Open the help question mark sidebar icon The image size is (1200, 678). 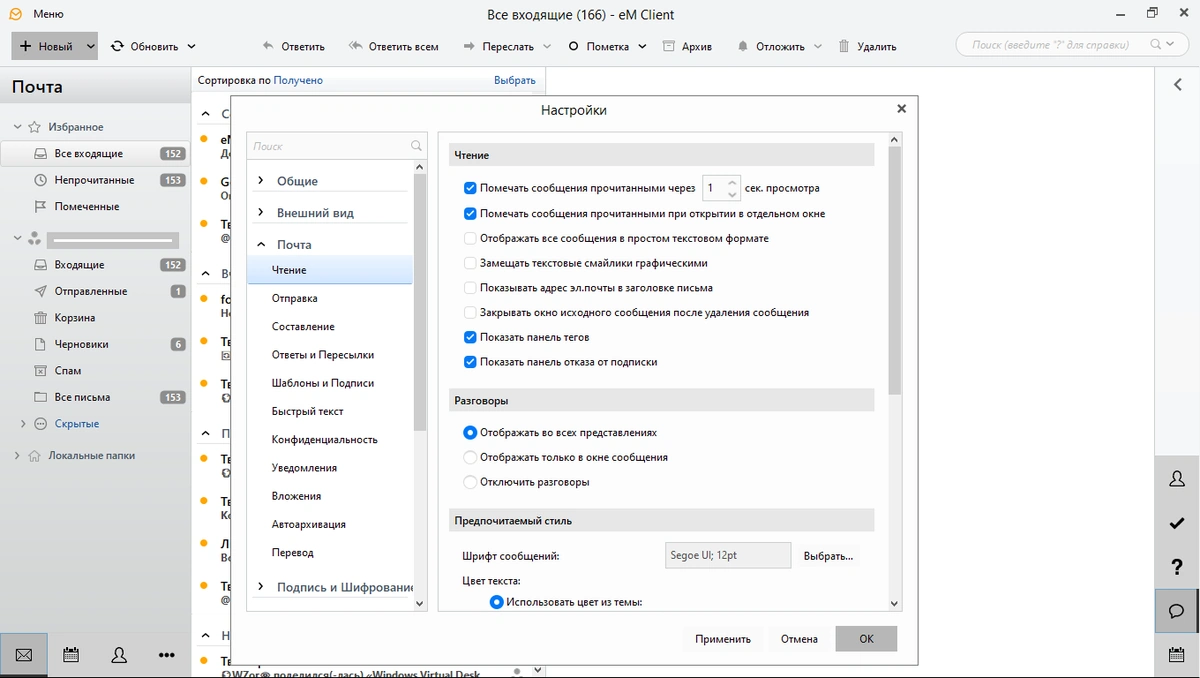(1177, 567)
